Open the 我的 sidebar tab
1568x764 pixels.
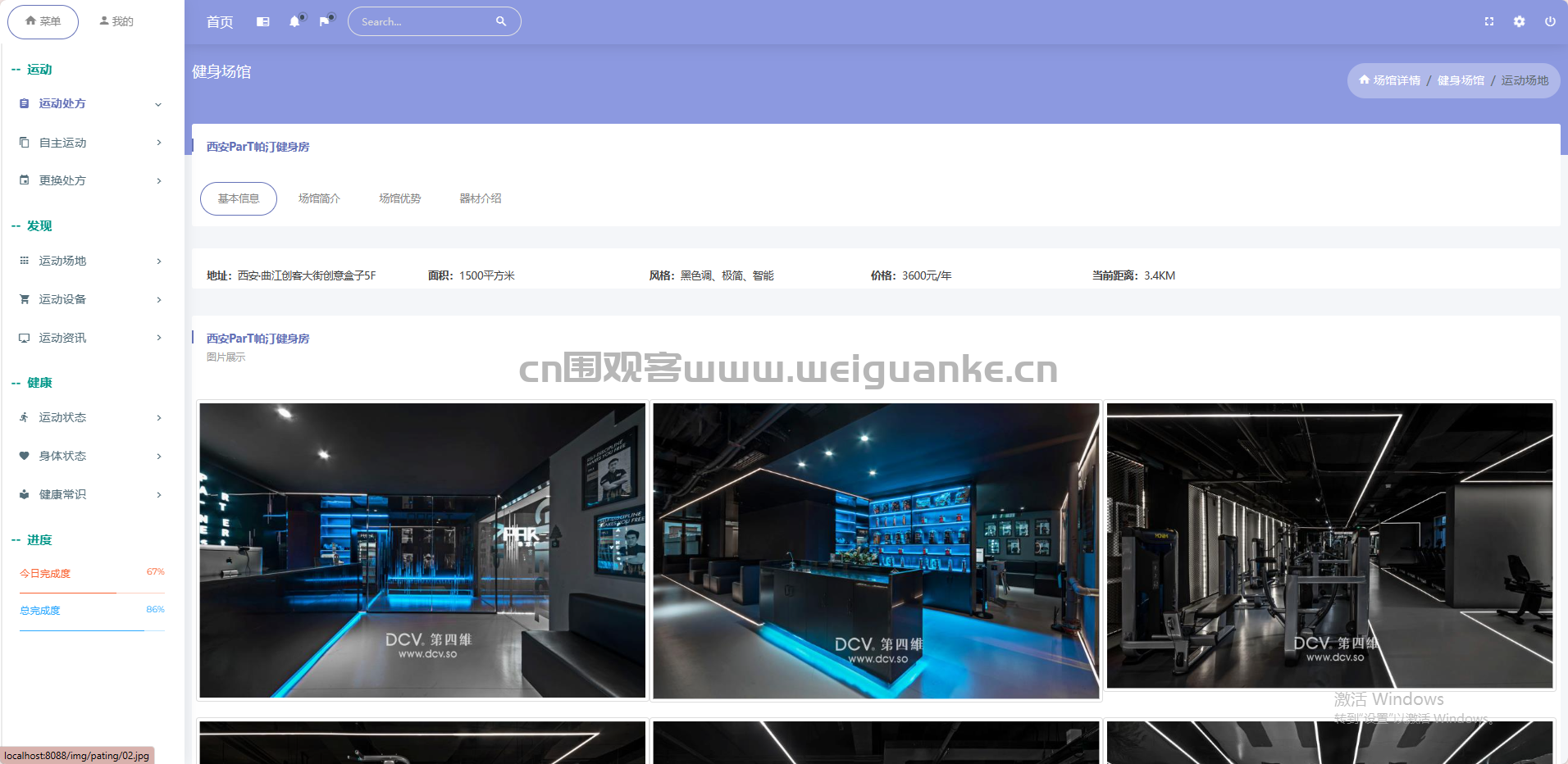[x=116, y=21]
